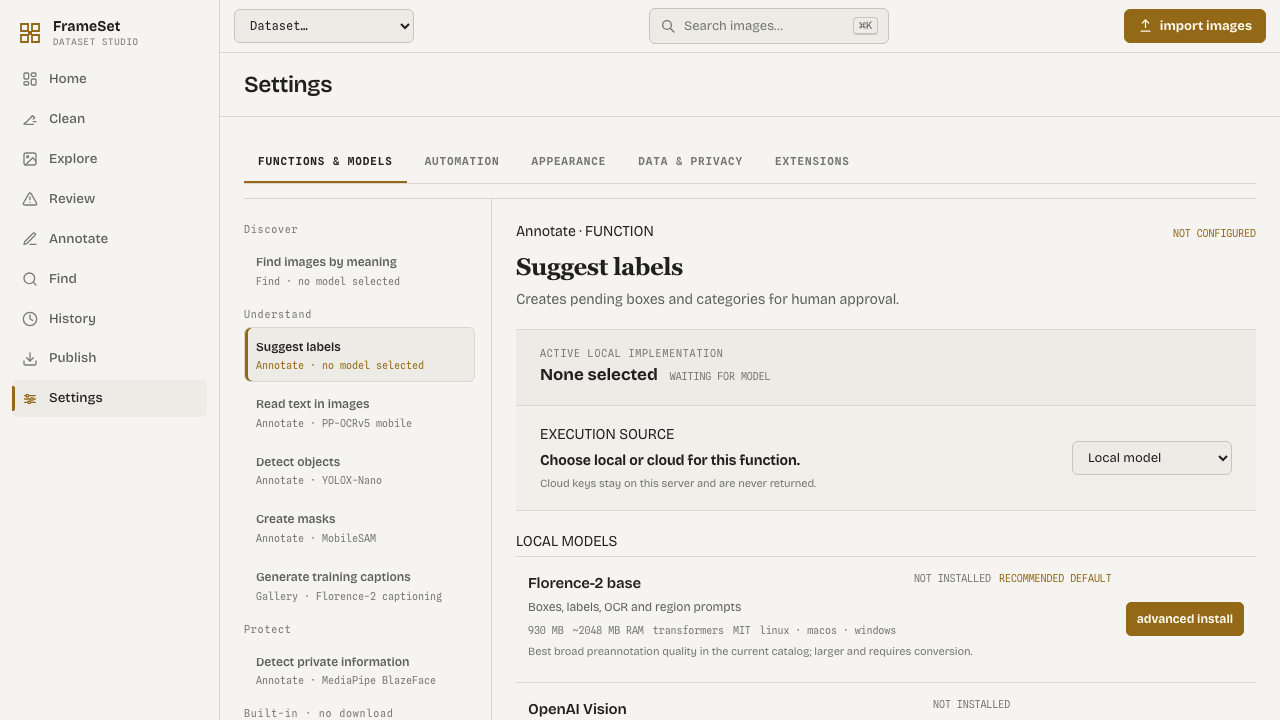Click the Settings page heading
The width and height of the screenshot is (1280, 720).
(288, 85)
